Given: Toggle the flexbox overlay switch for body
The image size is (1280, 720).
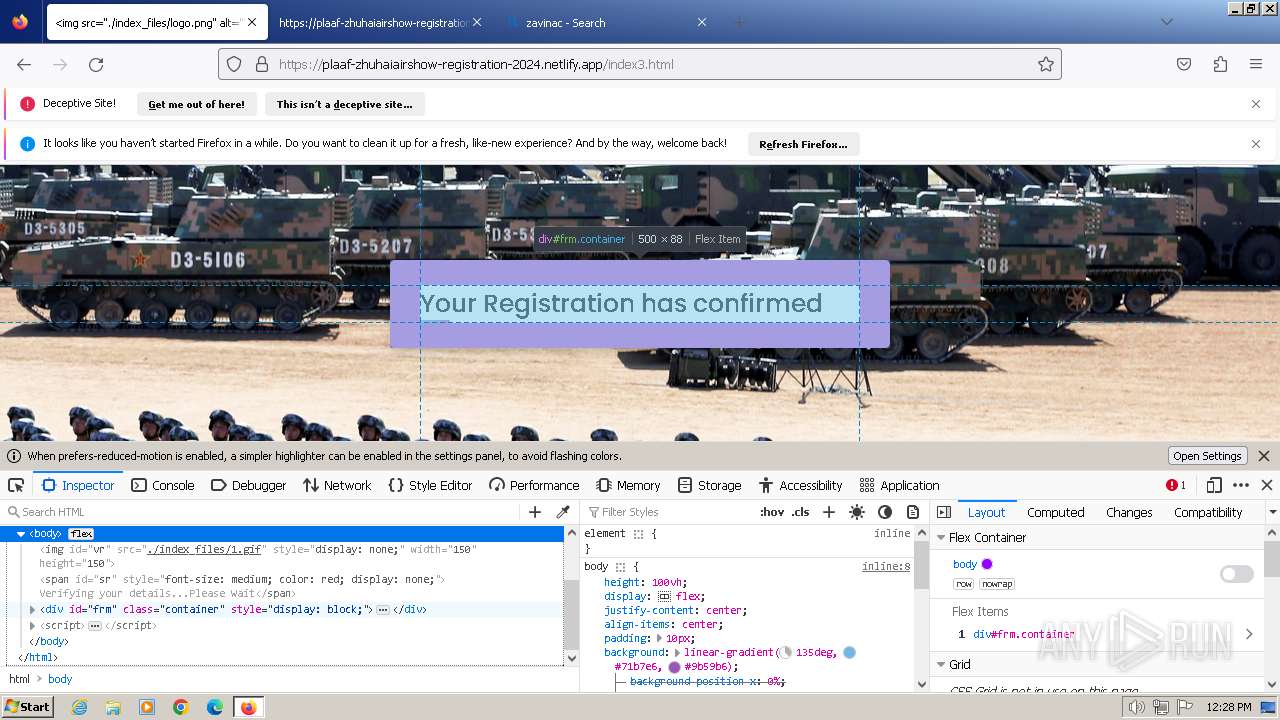Looking at the screenshot, I should (1236, 574).
